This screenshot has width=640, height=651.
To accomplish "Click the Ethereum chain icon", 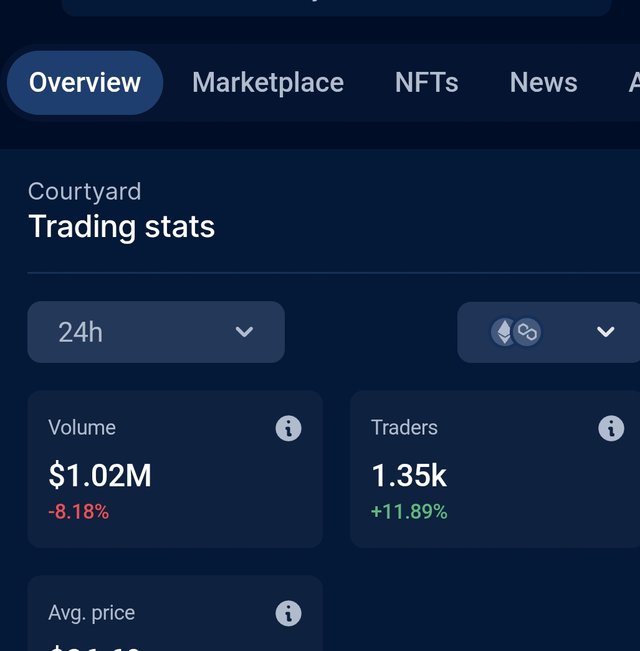I will [504, 332].
